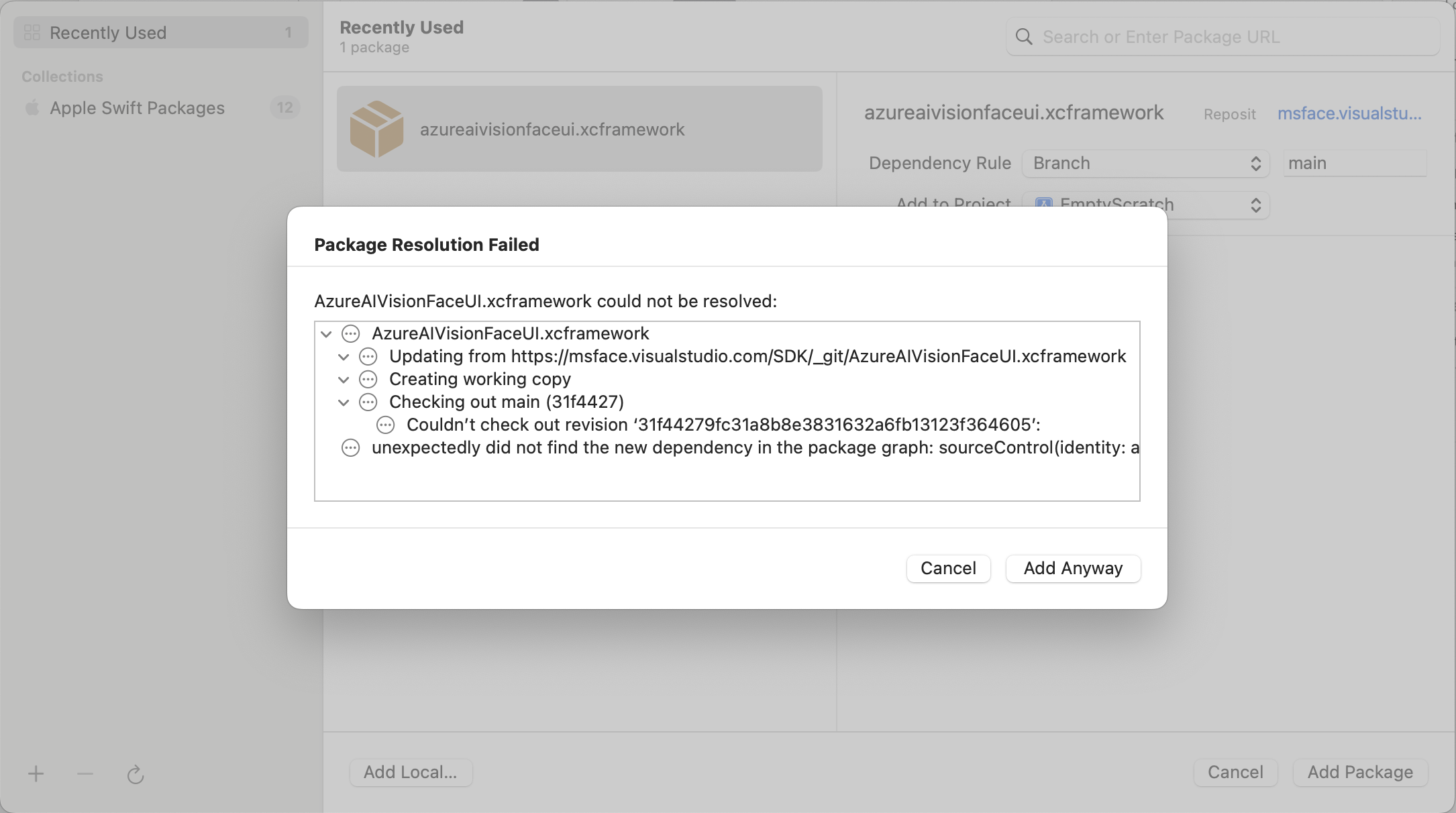Click the Add Local... button

411,772
